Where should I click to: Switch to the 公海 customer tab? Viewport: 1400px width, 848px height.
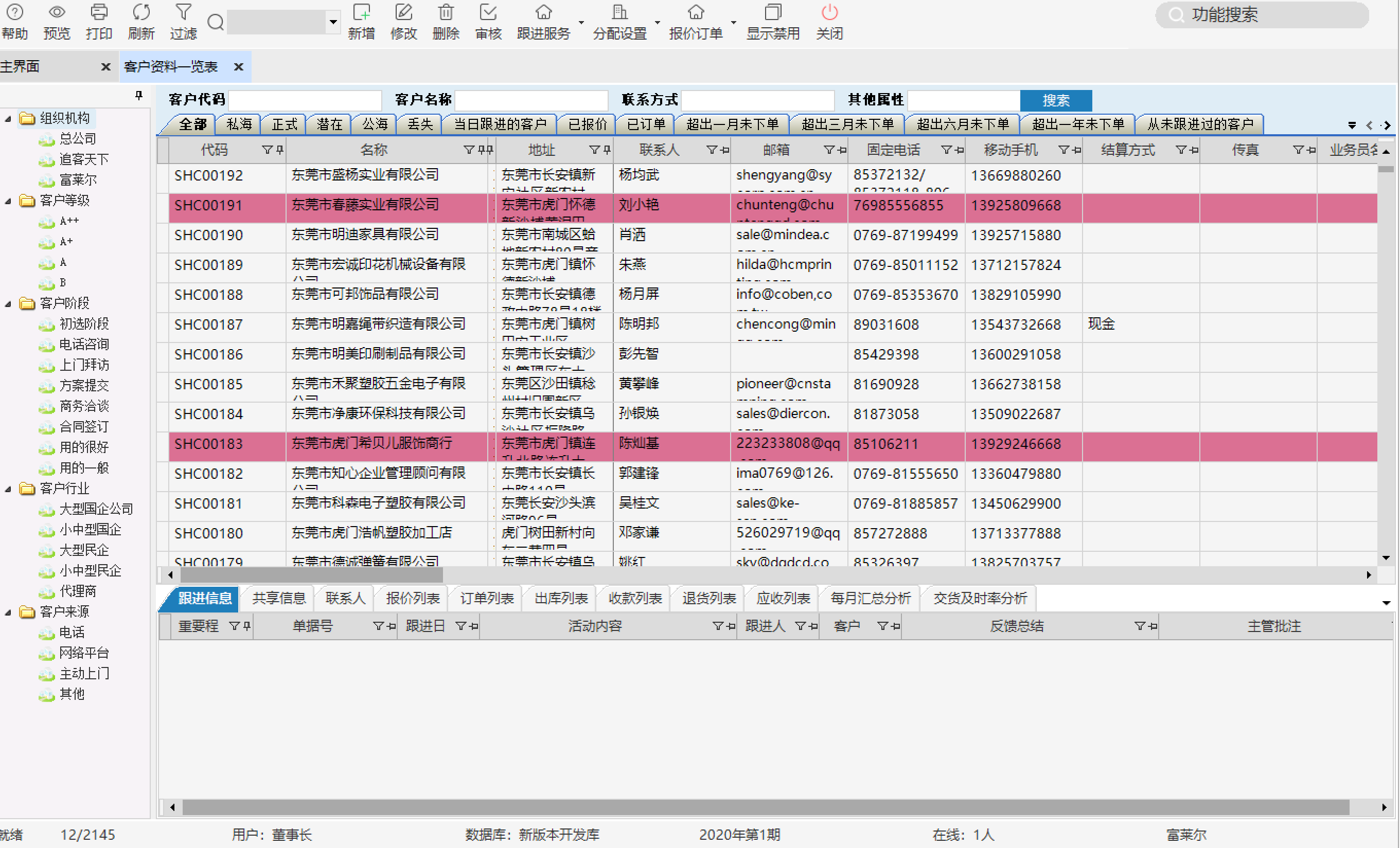coord(375,124)
